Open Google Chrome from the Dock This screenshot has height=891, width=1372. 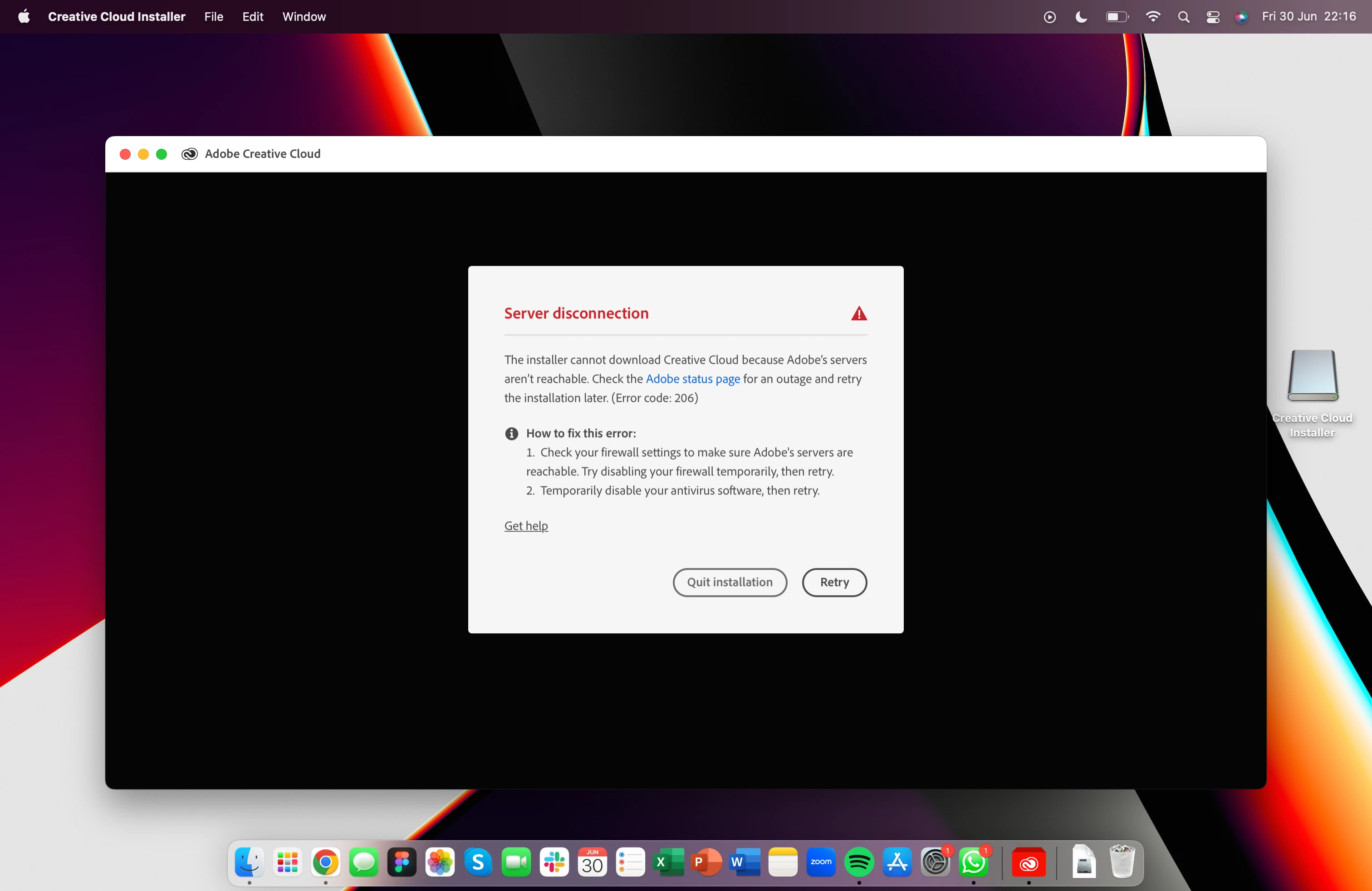[326, 862]
